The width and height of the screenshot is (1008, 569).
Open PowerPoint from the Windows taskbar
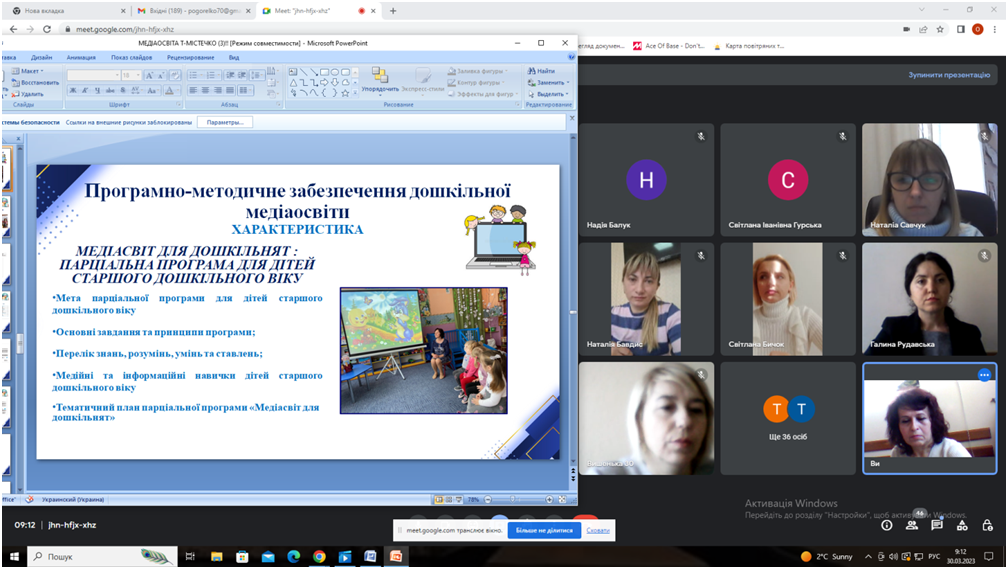pos(396,557)
